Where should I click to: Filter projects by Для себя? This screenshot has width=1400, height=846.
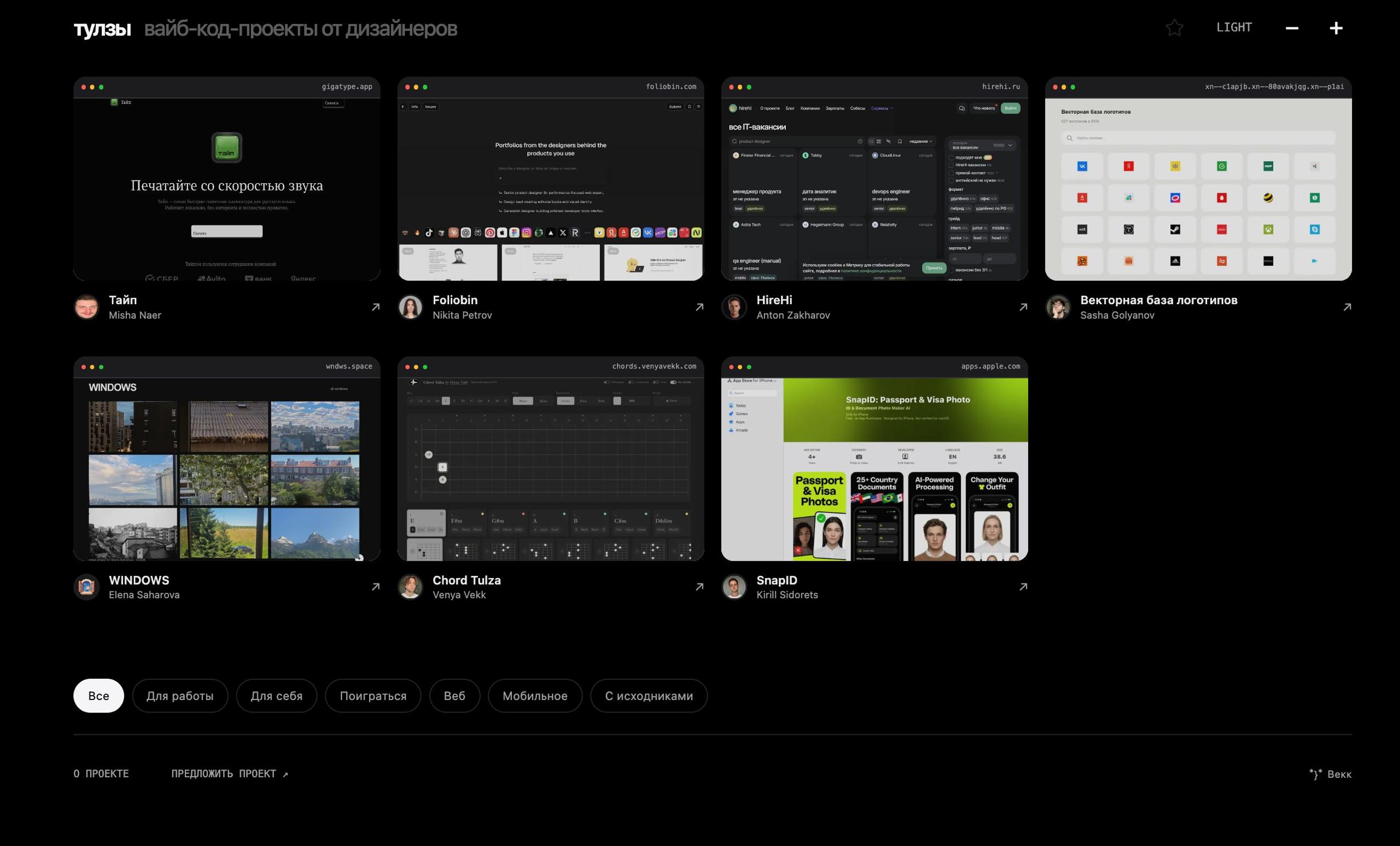click(277, 696)
